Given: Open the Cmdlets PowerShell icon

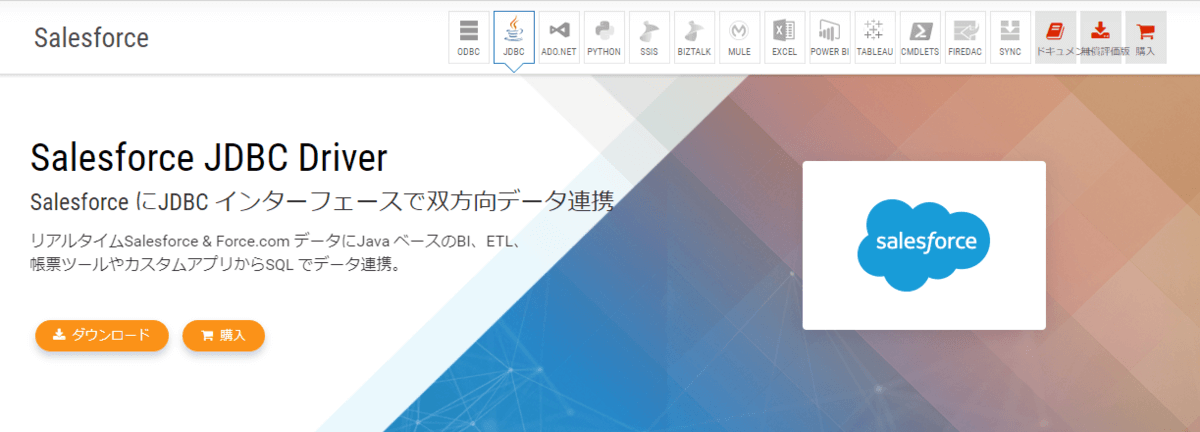Looking at the screenshot, I should click(x=920, y=37).
